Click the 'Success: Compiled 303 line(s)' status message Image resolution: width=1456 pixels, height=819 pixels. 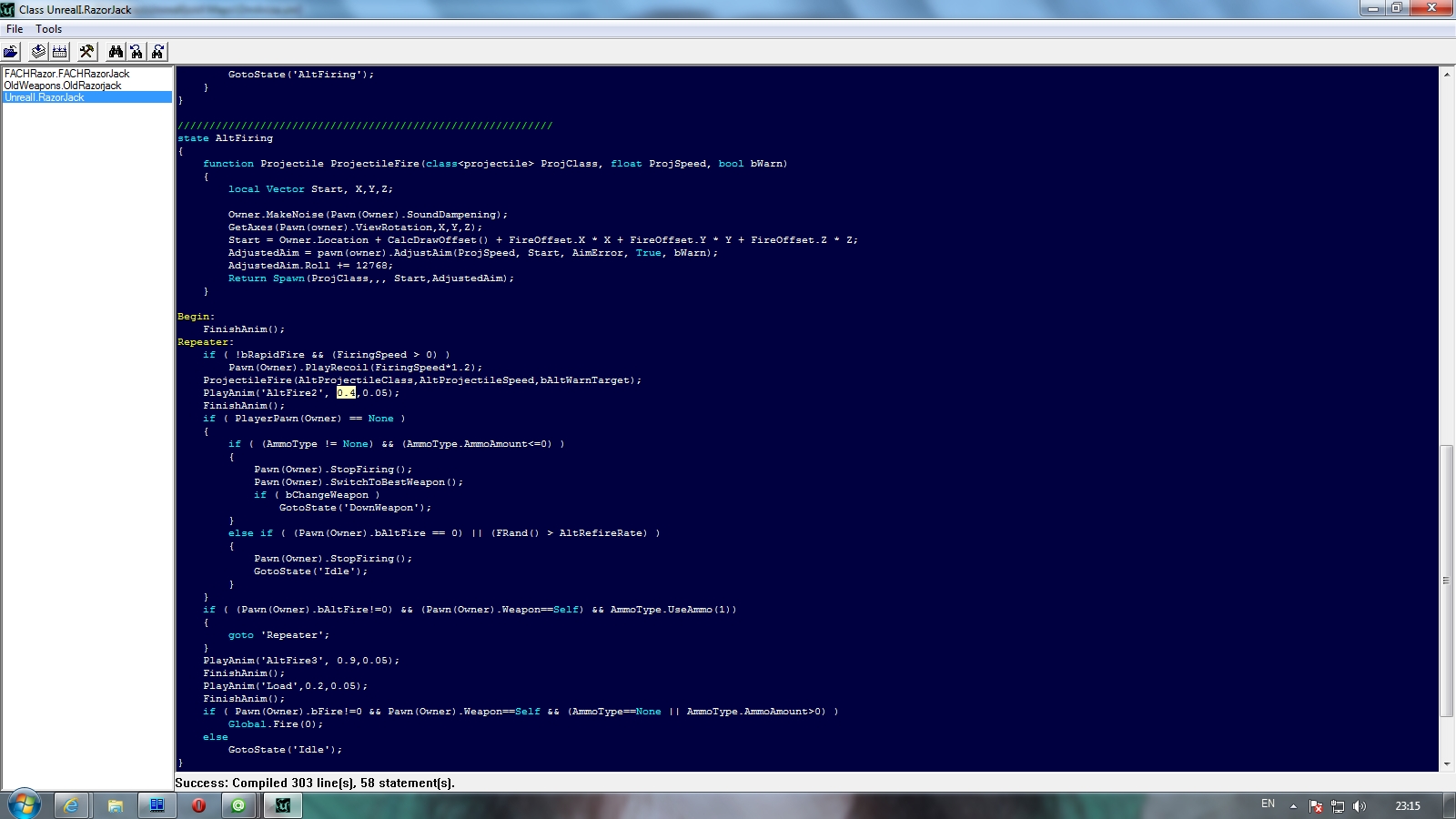(x=315, y=783)
